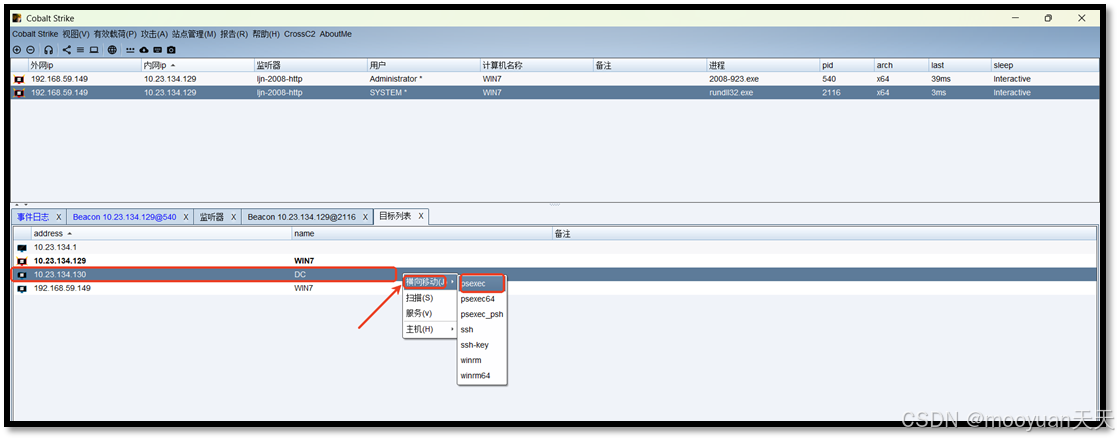Sort targets by address column header

click(161, 233)
